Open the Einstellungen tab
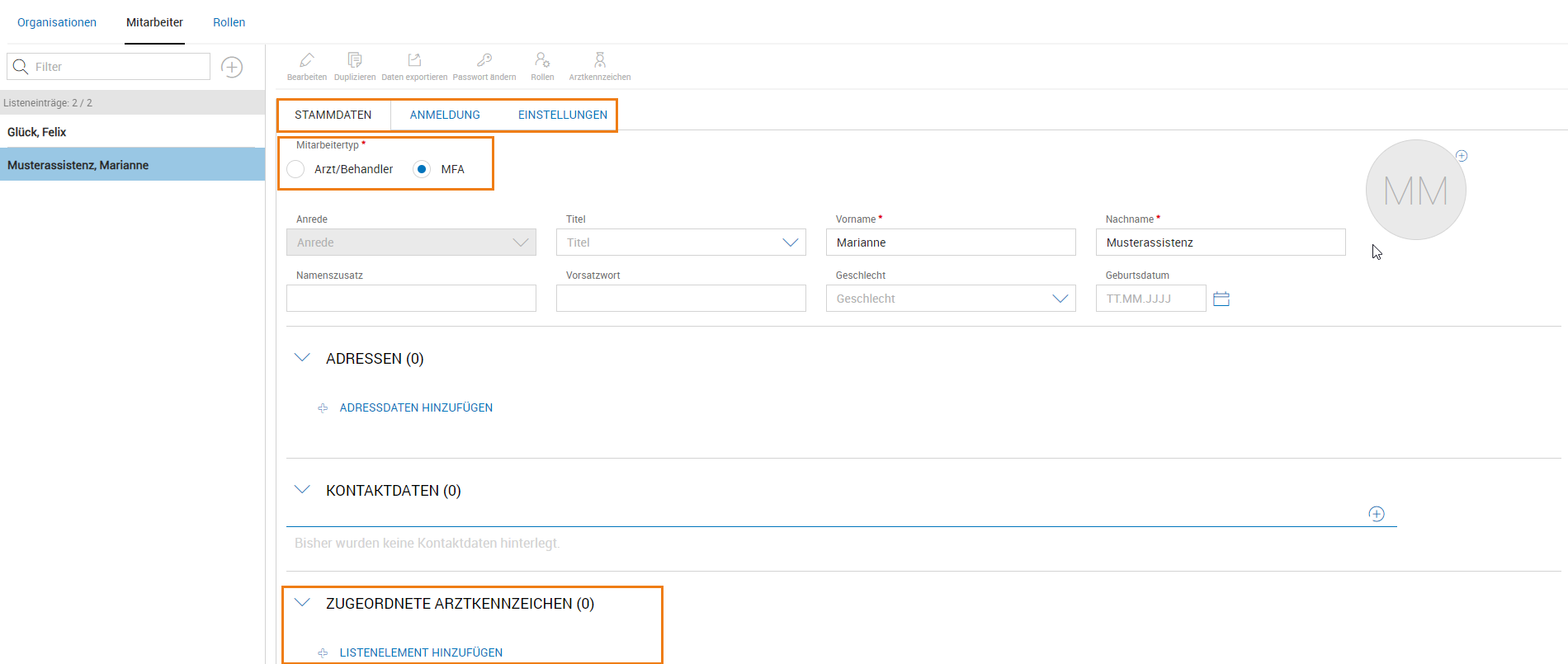The height and width of the screenshot is (664, 1568). (x=563, y=115)
